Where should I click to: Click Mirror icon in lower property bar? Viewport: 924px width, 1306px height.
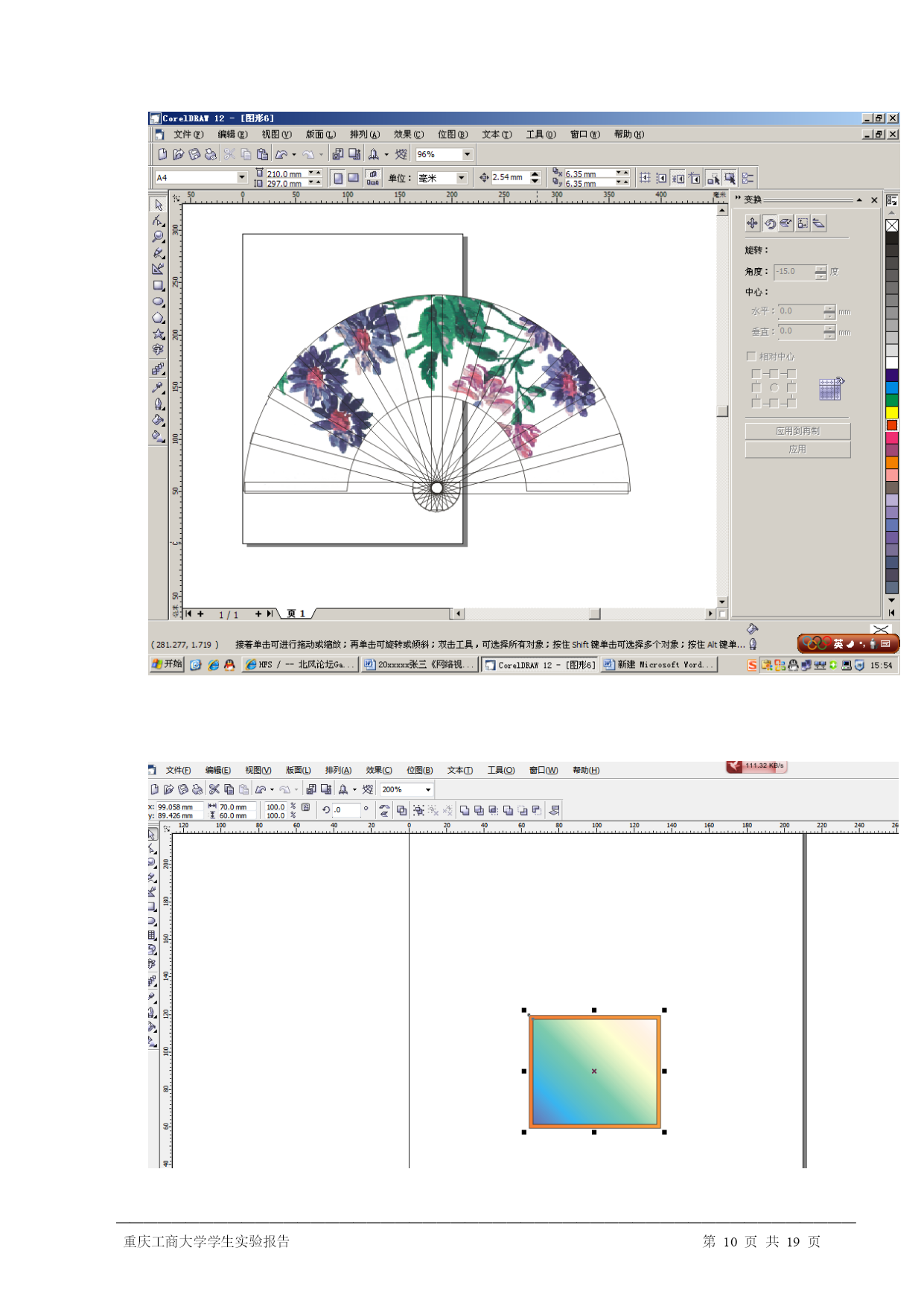pos(384,810)
